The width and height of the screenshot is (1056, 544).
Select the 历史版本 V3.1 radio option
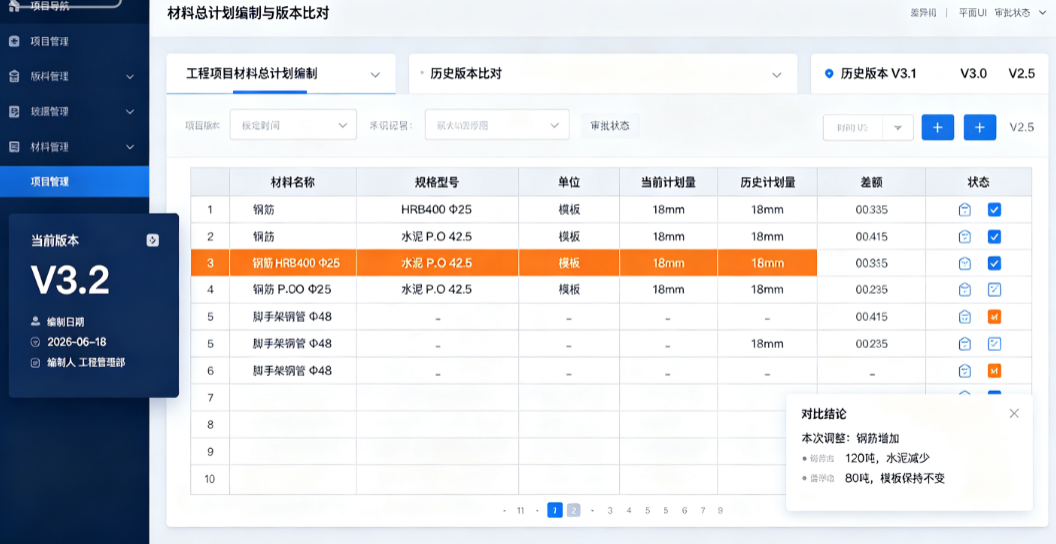[x=829, y=73]
